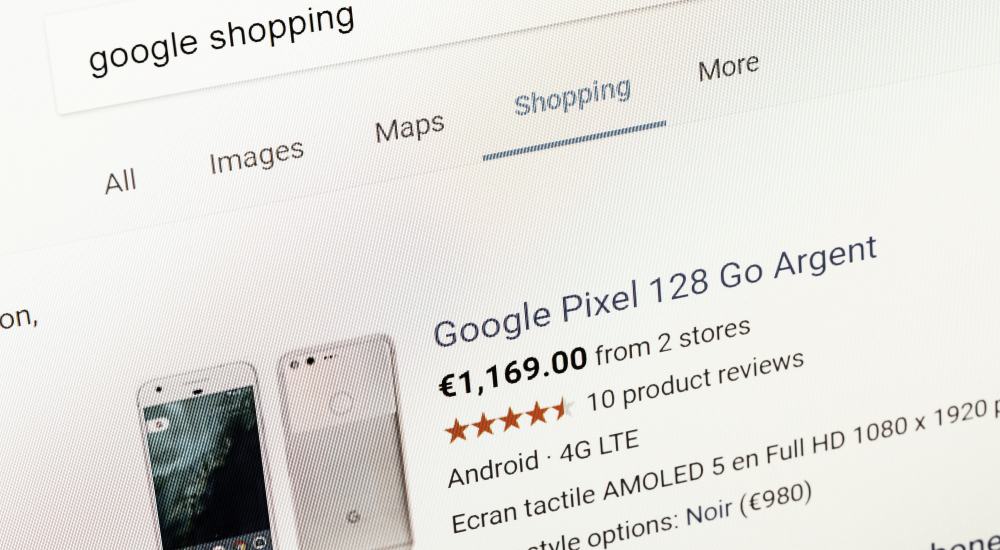Open the Google Pixel 128 Go Argent title

[656, 290]
